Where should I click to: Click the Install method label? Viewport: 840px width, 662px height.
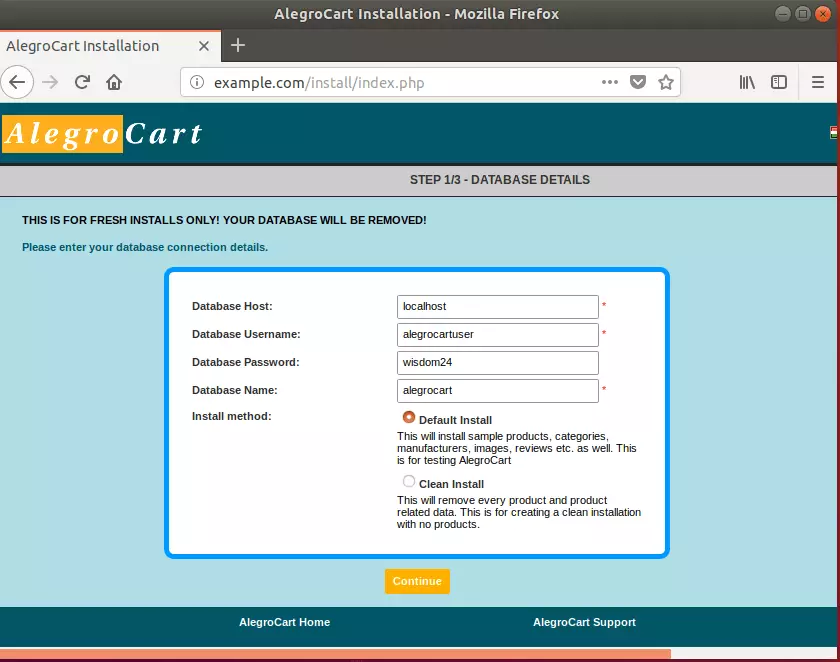(x=231, y=416)
